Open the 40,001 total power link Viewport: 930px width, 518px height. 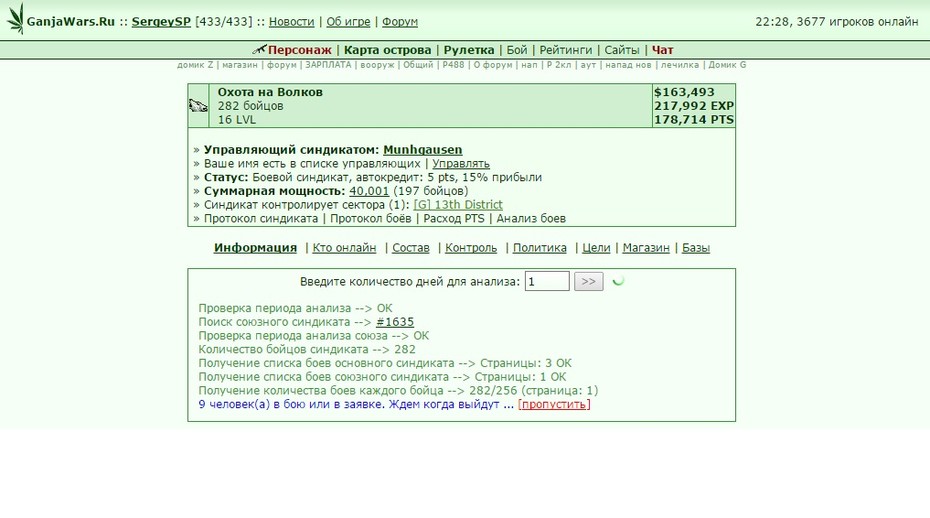369,190
